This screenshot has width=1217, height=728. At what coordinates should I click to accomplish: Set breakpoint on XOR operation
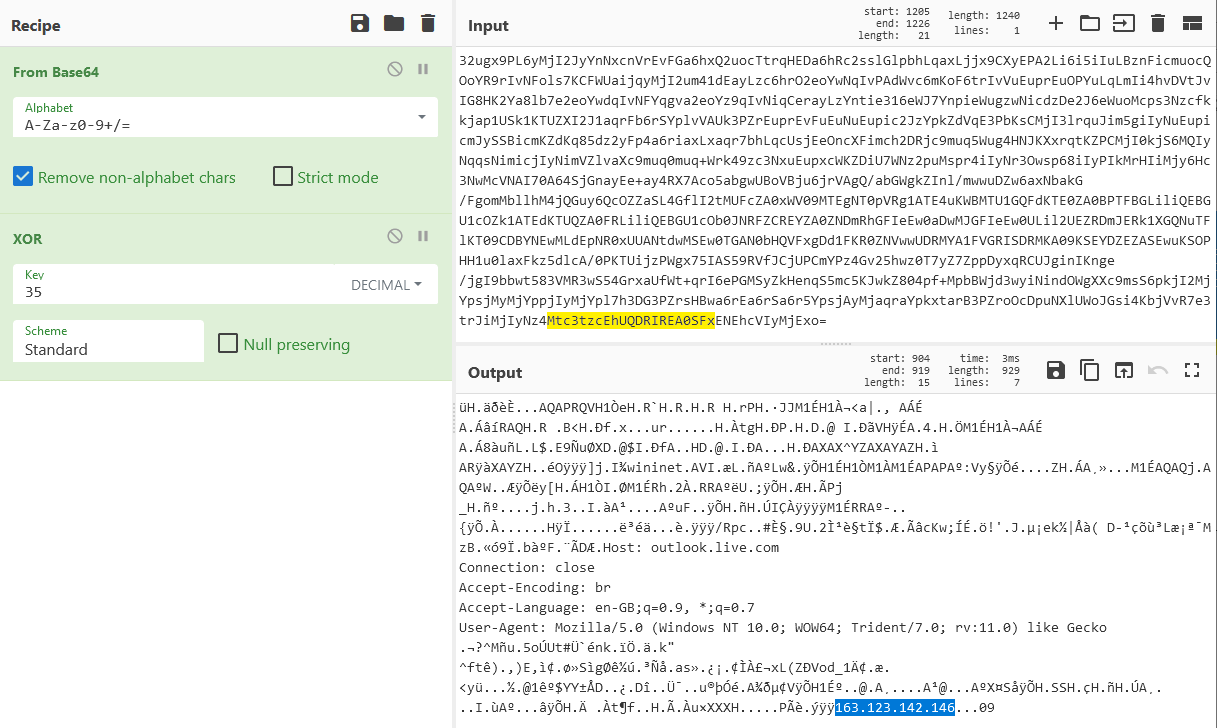pyautogui.click(x=423, y=236)
